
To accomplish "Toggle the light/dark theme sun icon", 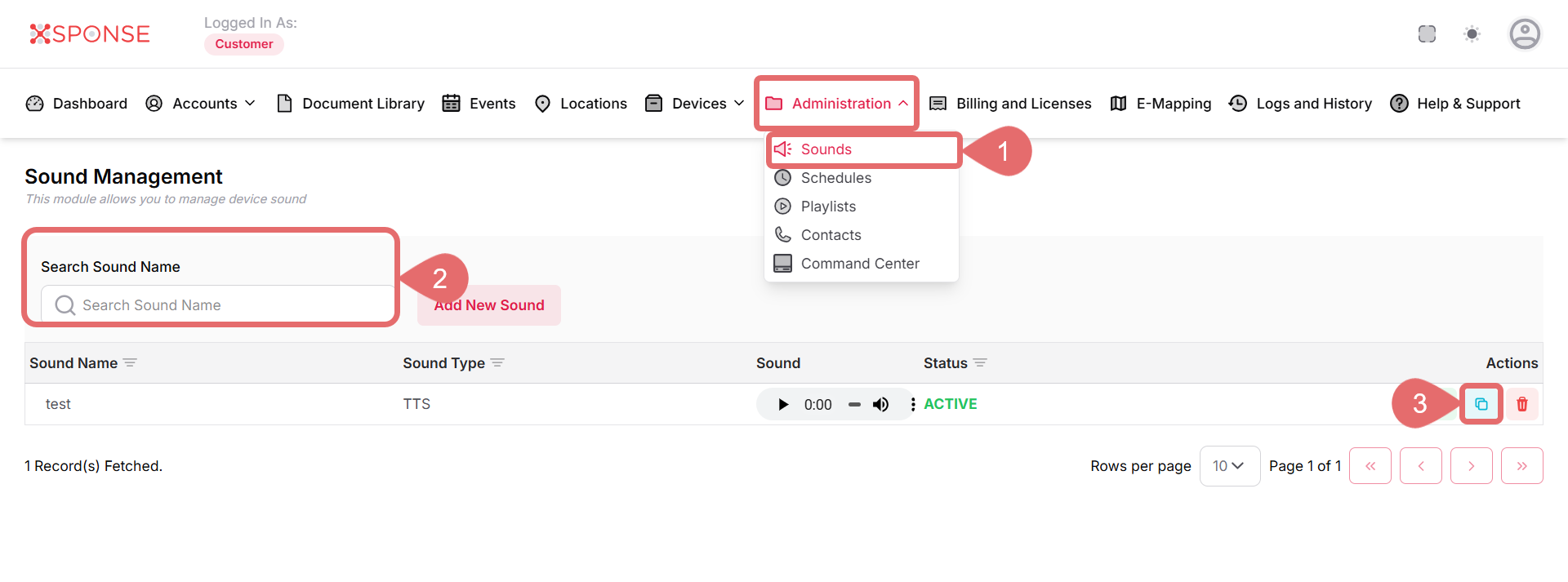I will pos(1472,34).
